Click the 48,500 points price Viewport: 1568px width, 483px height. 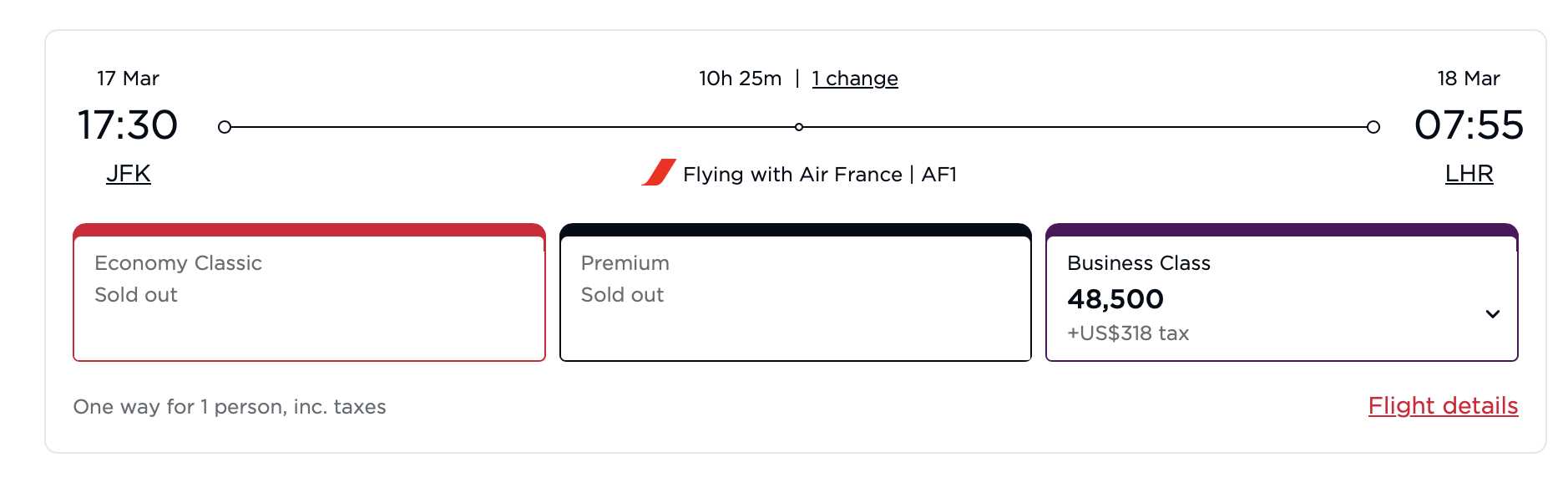(1115, 299)
